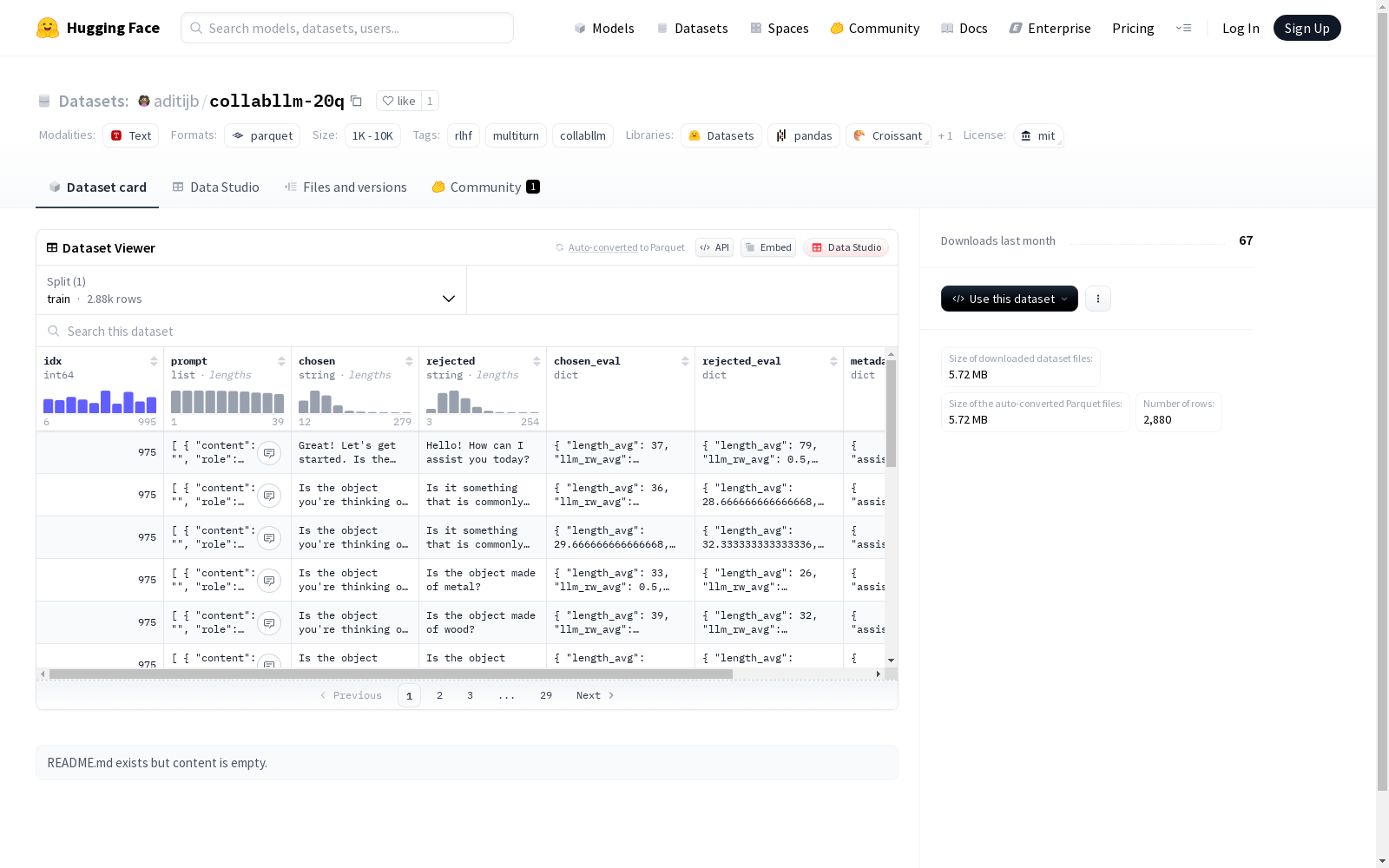Image resolution: width=1389 pixels, height=868 pixels.
Task: Select the collabllm tag
Action: tap(583, 135)
